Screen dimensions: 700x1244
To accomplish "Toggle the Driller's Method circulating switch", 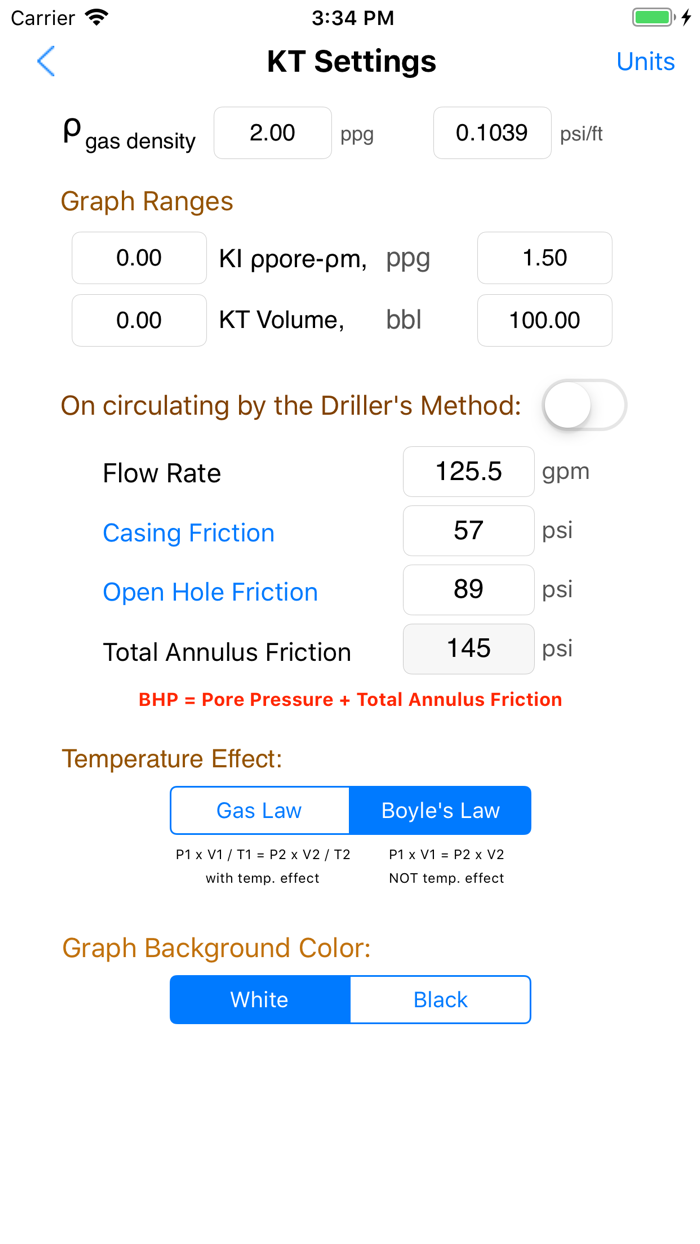I will (x=584, y=405).
